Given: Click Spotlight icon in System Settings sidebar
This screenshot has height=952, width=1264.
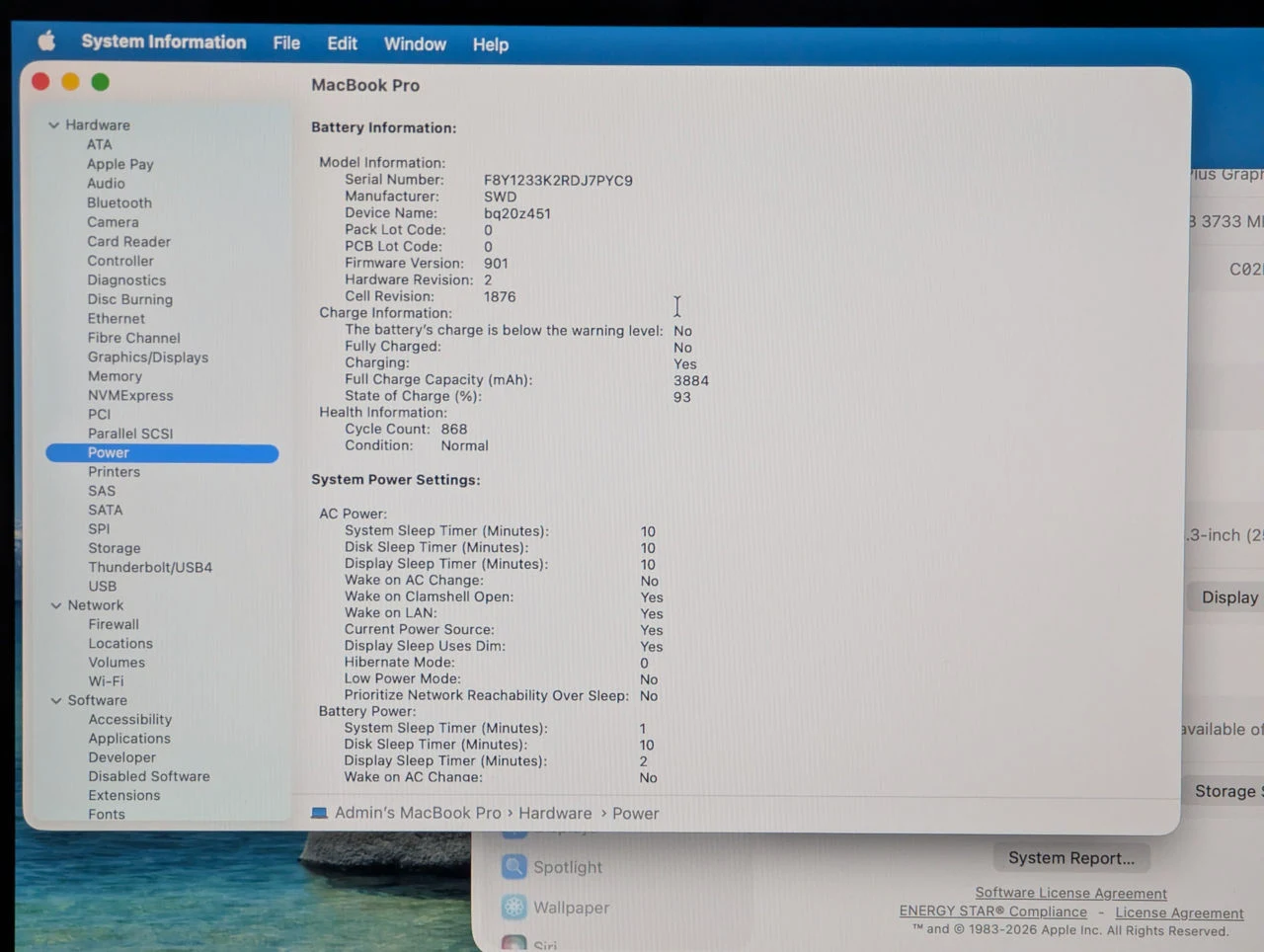Looking at the screenshot, I should (x=513, y=867).
